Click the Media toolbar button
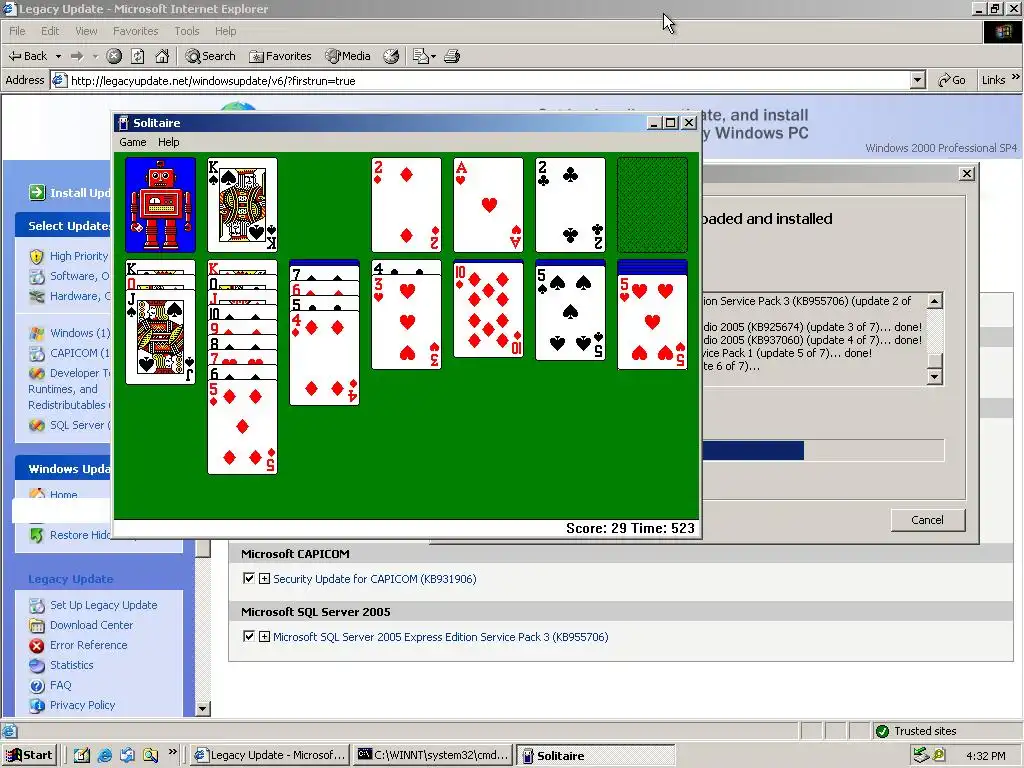Image resolution: width=1024 pixels, height=768 pixels. 348,56
